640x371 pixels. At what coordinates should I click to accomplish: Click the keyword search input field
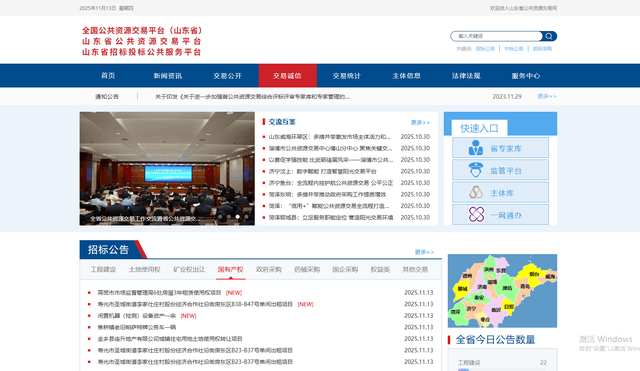pyautogui.click(x=496, y=36)
